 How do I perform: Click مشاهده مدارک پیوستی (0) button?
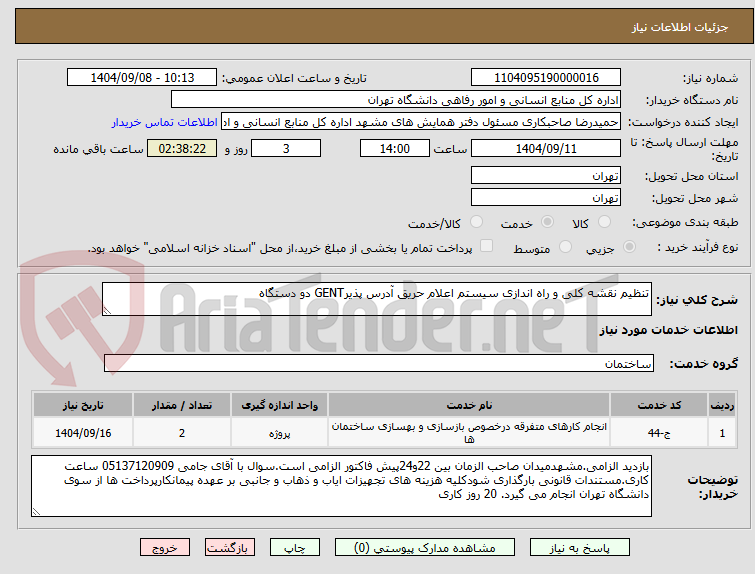(x=425, y=548)
